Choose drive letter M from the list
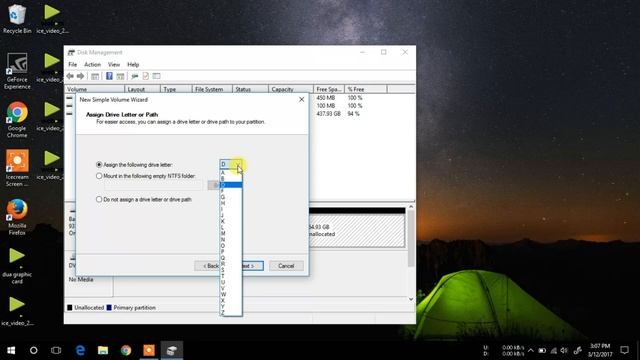 [x=231, y=233]
